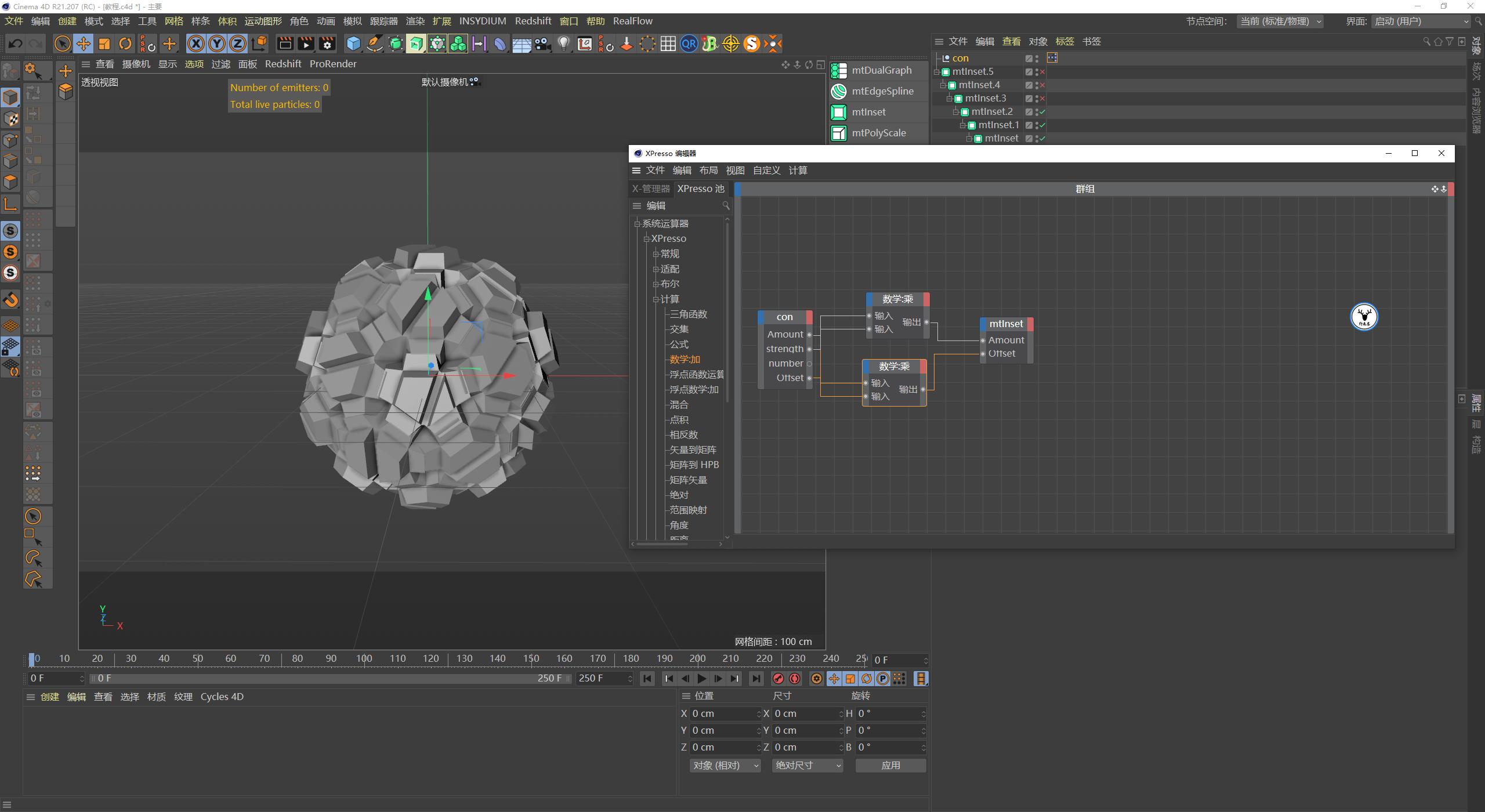Viewport: 1485px width, 812px height.
Task: Open the Render Settings gear icon
Action: click(328, 43)
